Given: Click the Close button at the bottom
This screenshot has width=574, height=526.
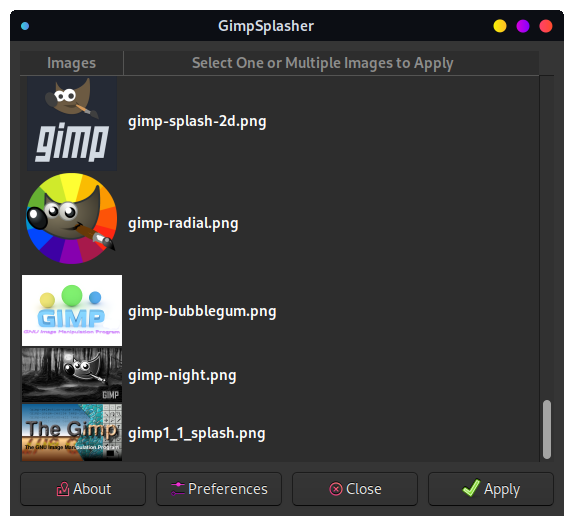Looking at the screenshot, I should click(x=355, y=489).
